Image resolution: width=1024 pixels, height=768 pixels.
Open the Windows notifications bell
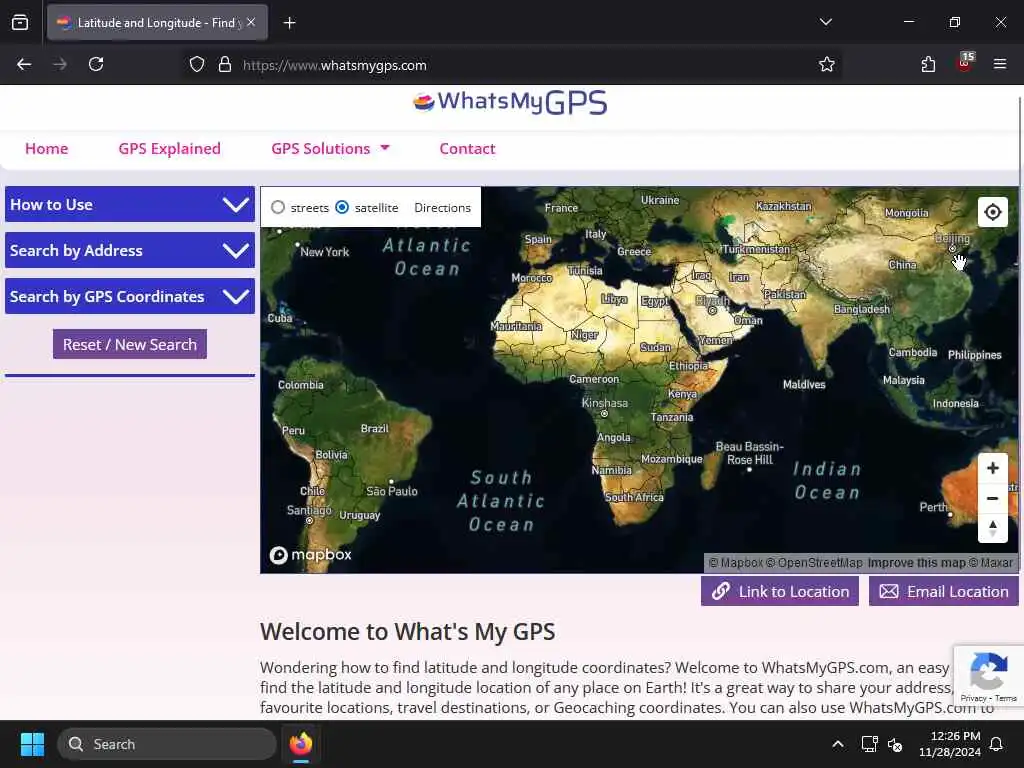point(996,744)
